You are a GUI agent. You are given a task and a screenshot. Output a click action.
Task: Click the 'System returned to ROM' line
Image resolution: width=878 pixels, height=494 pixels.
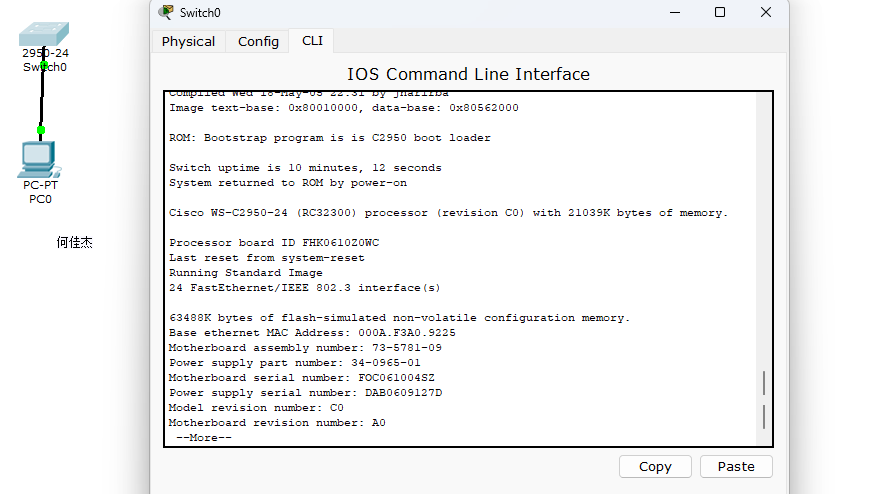[x=288, y=183]
